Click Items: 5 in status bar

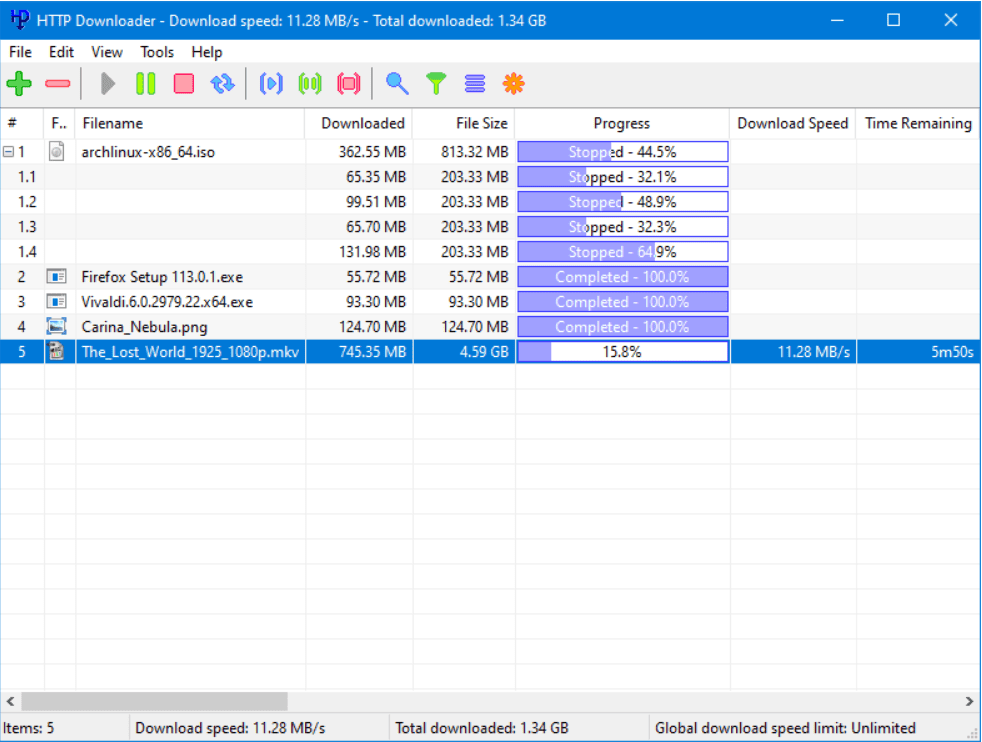tap(29, 728)
